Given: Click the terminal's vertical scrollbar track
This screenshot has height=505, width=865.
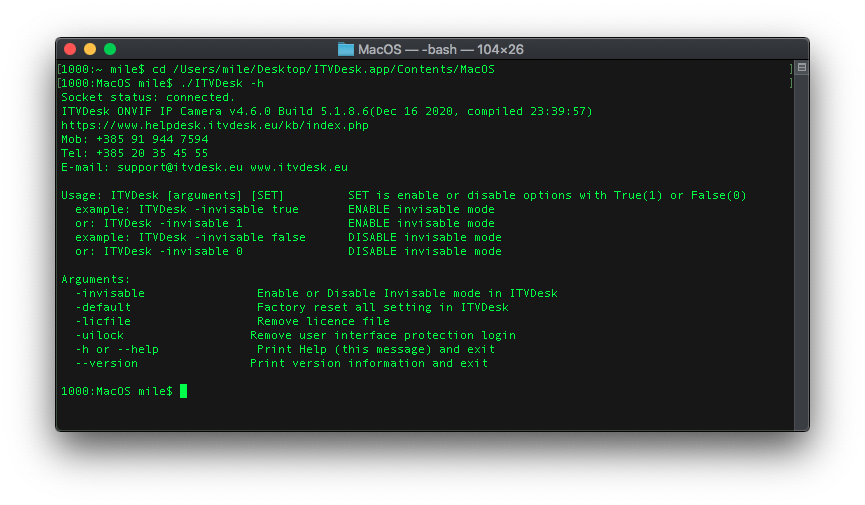Looking at the screenshot, I should pyautogui.click(x=802, y=251).
